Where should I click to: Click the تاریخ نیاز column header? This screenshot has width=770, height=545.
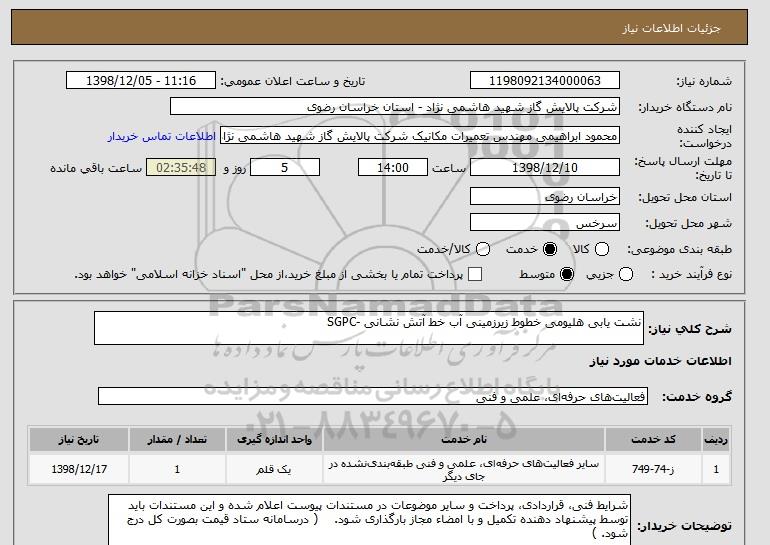pyautogui.click(x=79, y=439)
